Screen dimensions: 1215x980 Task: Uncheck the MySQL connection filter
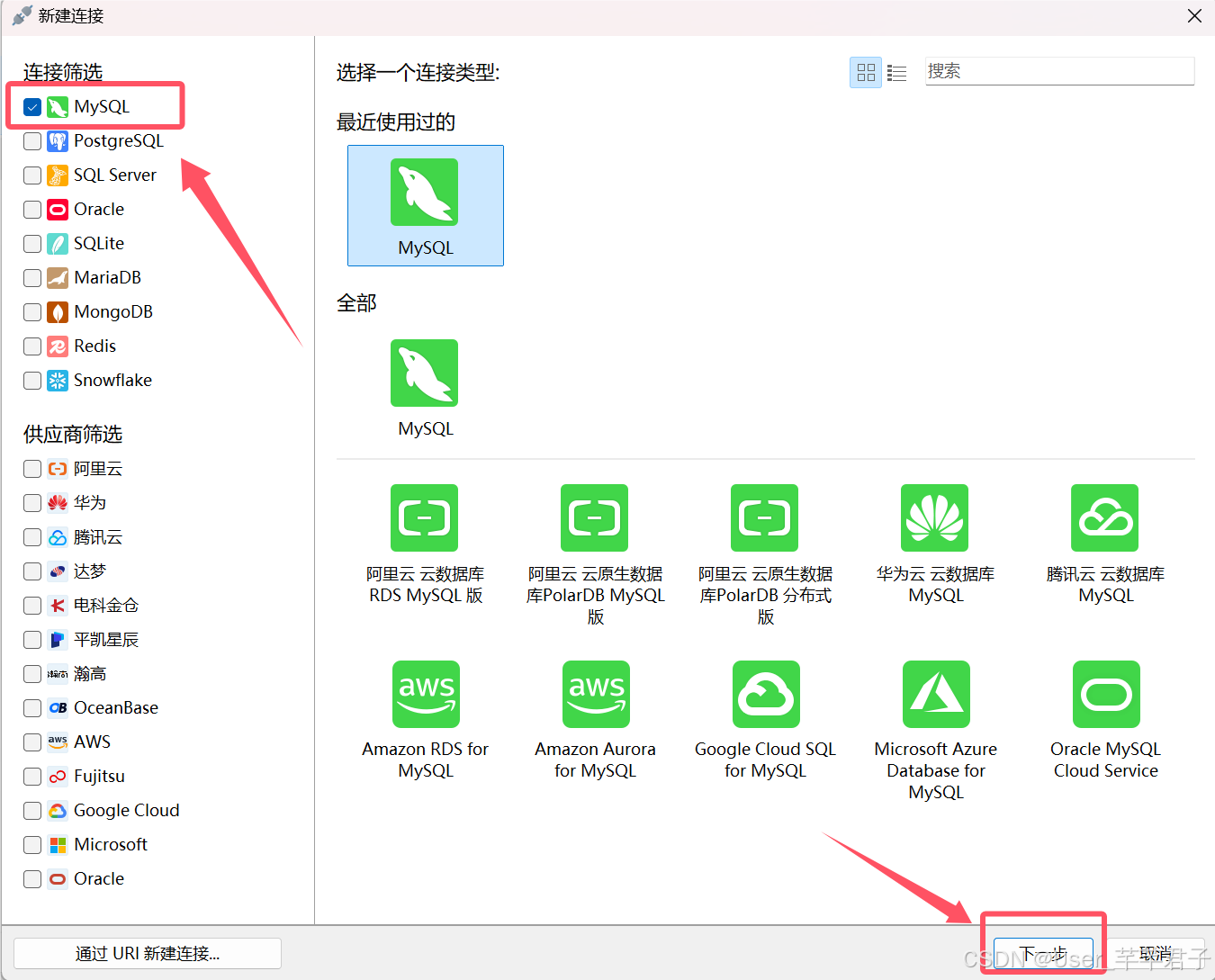[x=32, y=107]
